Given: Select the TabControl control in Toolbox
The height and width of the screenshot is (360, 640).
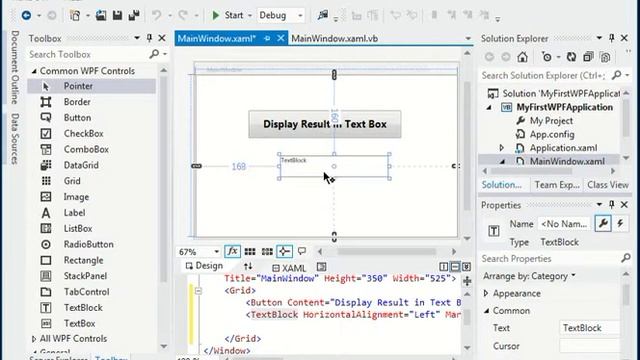Looking at the screenshot, I should click(91, 292).
